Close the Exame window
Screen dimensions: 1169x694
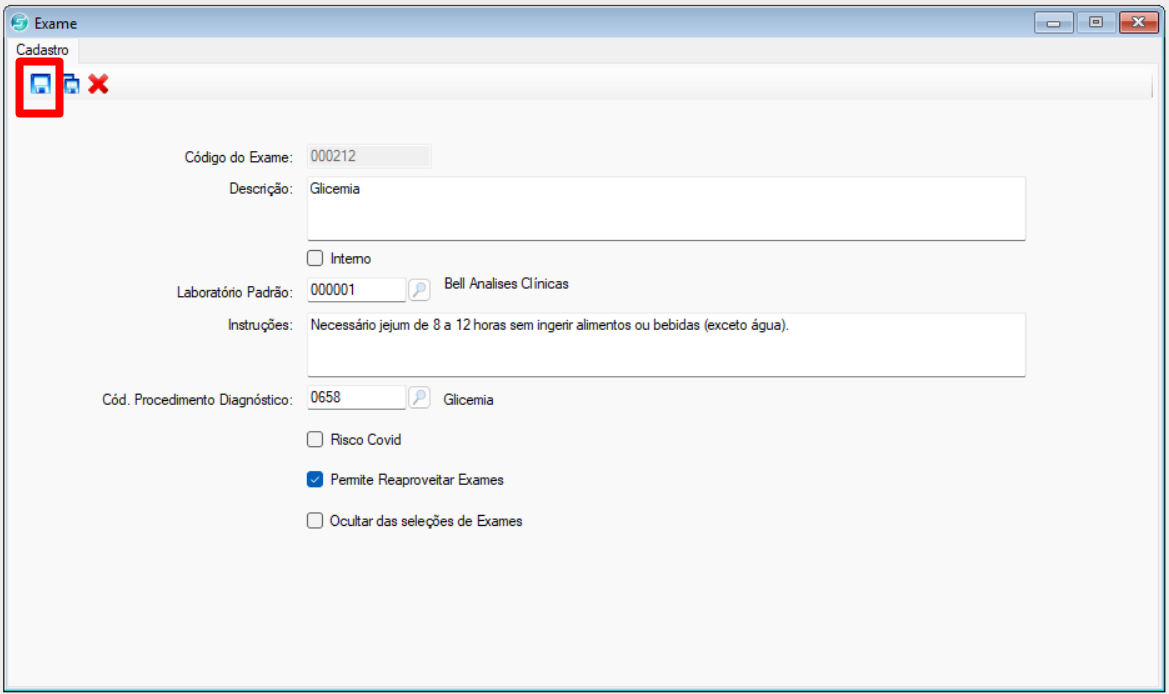[1138, 22]
